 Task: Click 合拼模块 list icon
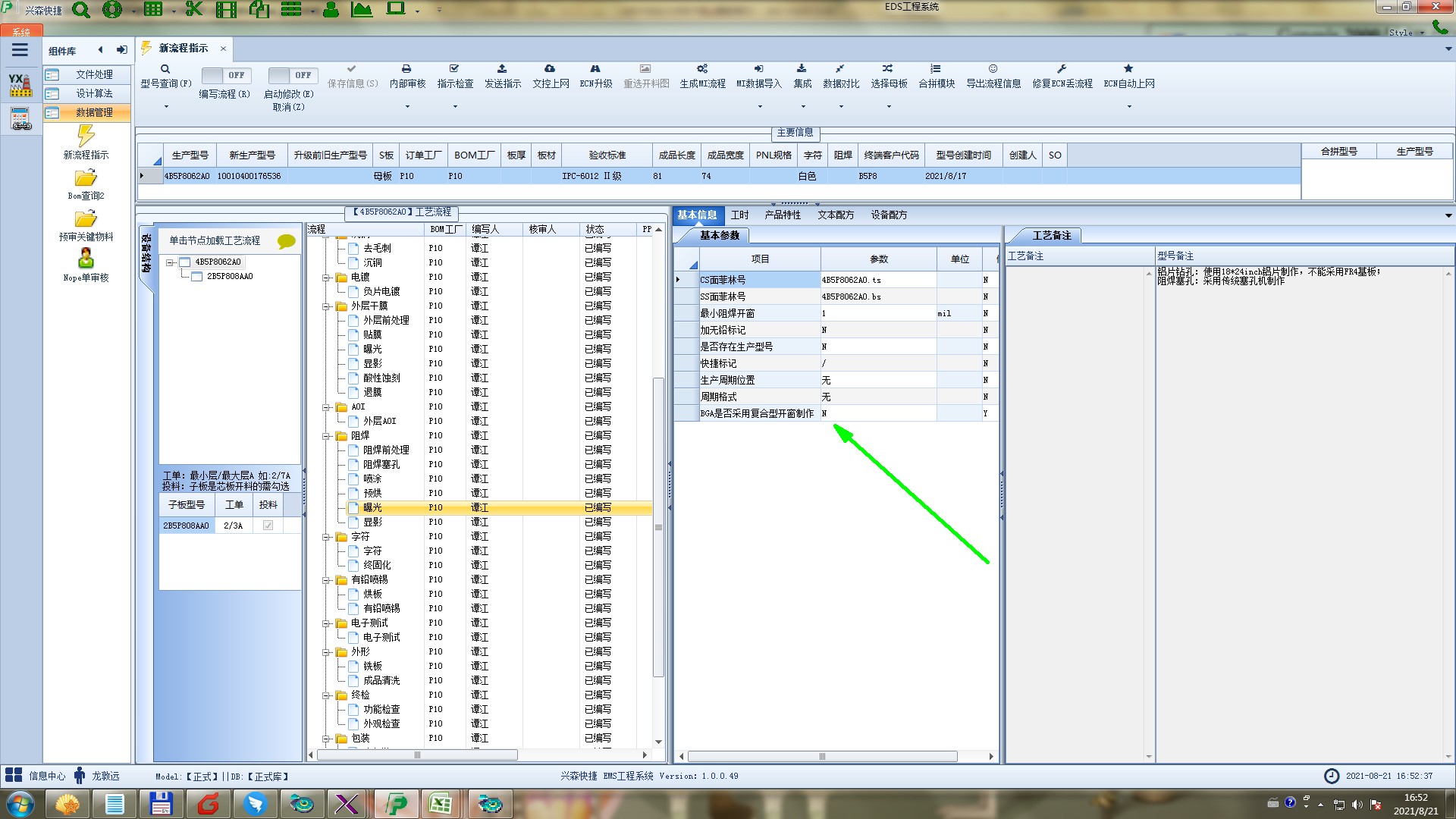(x=936, y=69)
